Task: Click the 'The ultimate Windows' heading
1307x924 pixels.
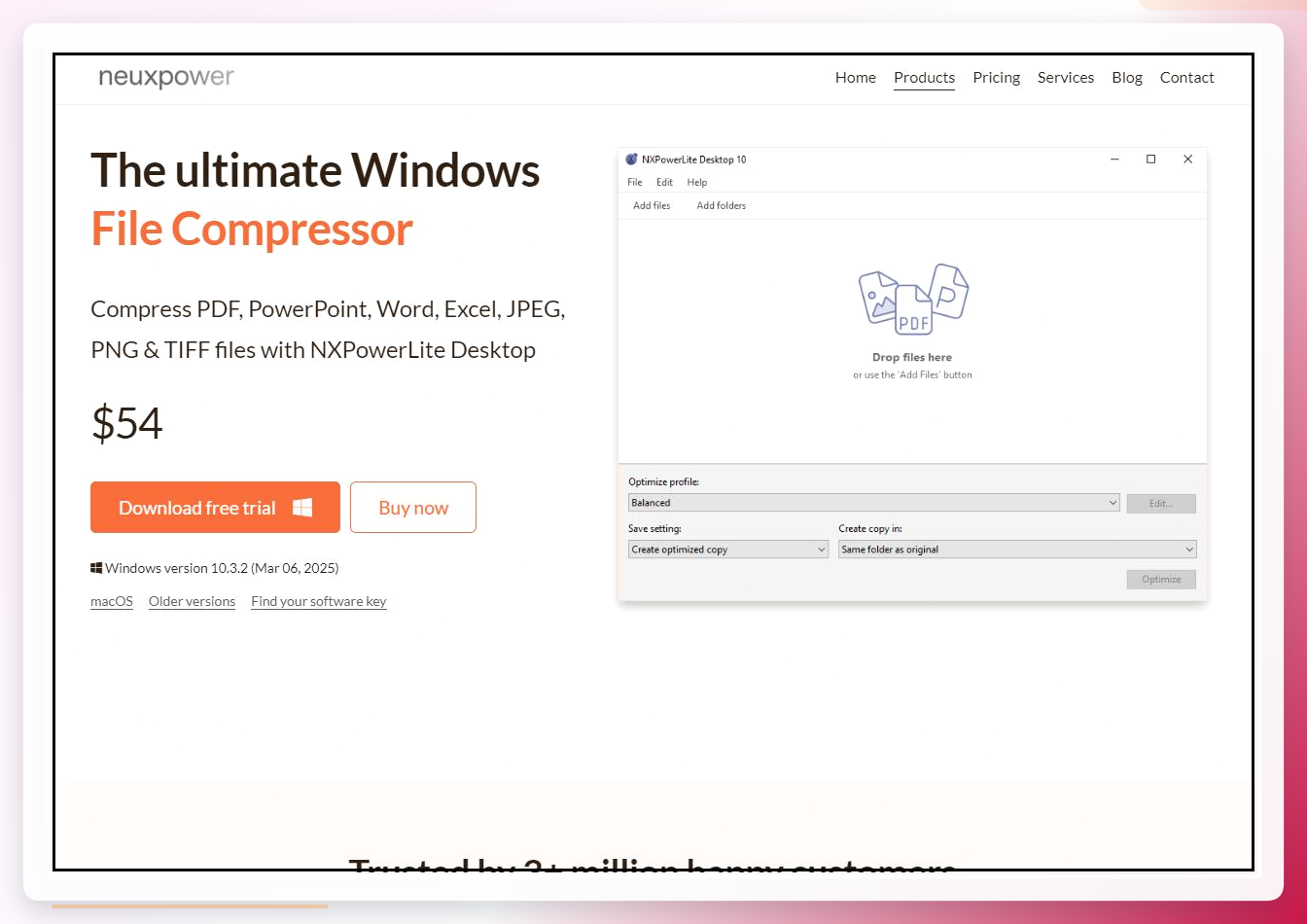Action: pos(315,170)
